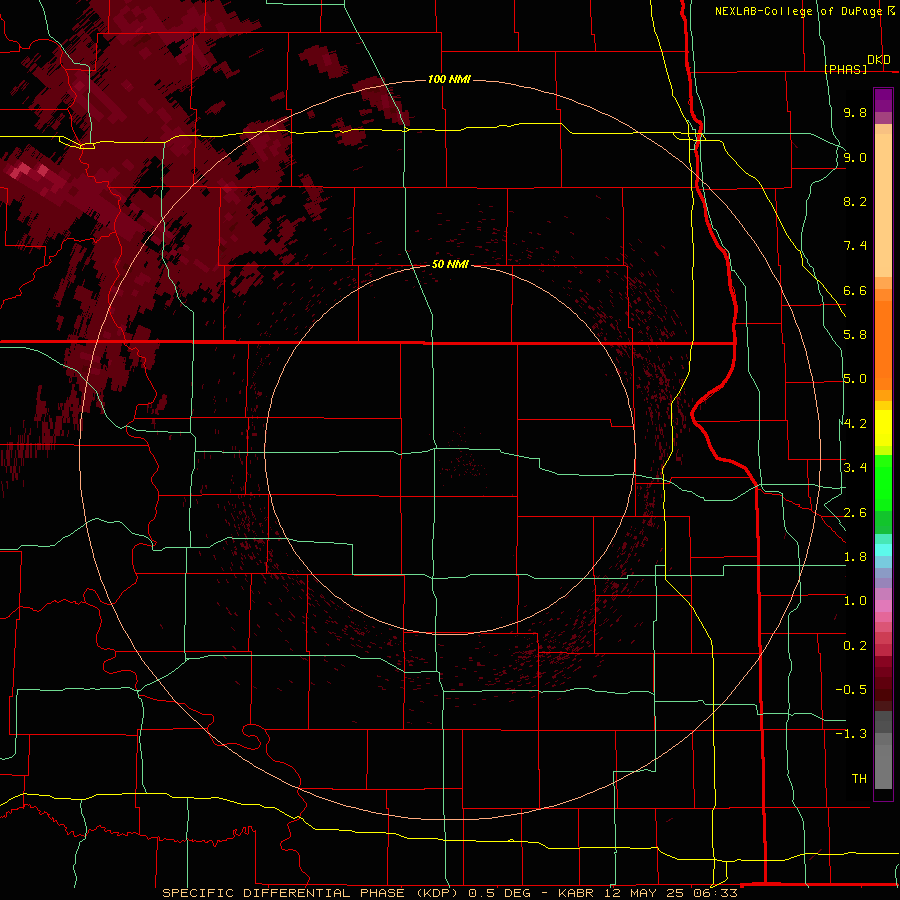Select the 0.2 scale value
Viewport: 900px width, 900px height.
[855, 646]
